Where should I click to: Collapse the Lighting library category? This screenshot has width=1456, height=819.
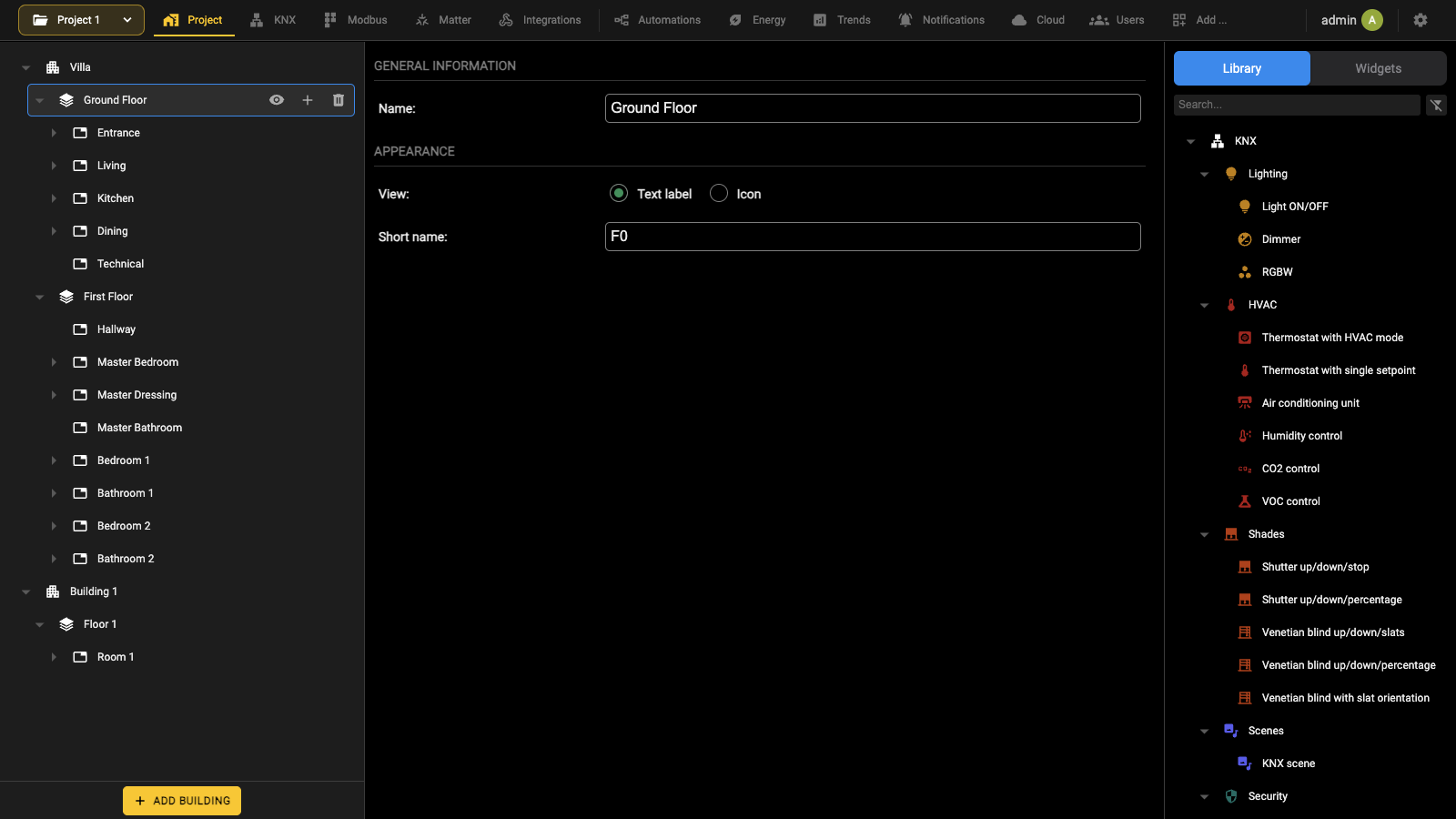pyautogui.click(x=1205, y=174)
